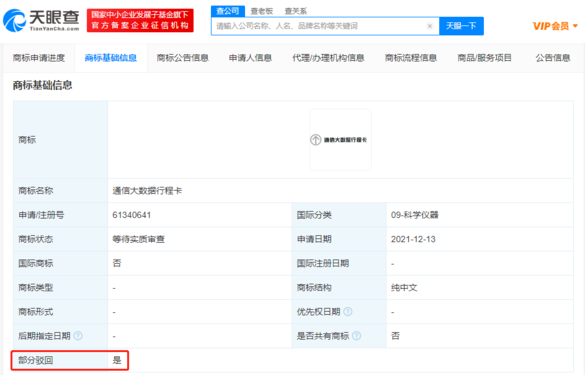Open the 商标基础信息 tab
This screenshot has width=585, height=375.
[111, 58]
